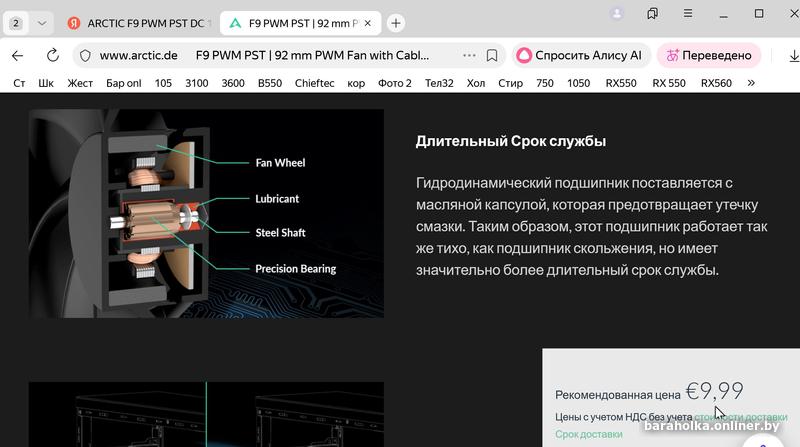Open the downloads arrow icon

793,55
